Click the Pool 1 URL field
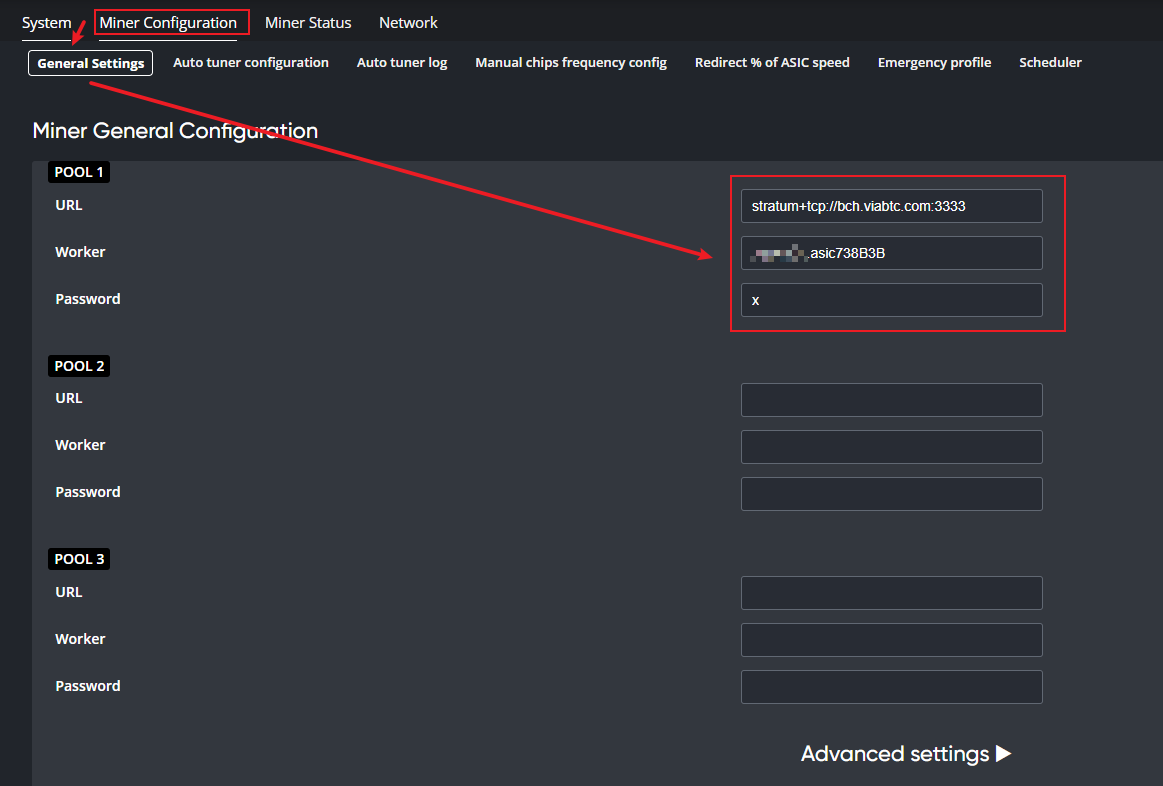 (x=891, y=206)
